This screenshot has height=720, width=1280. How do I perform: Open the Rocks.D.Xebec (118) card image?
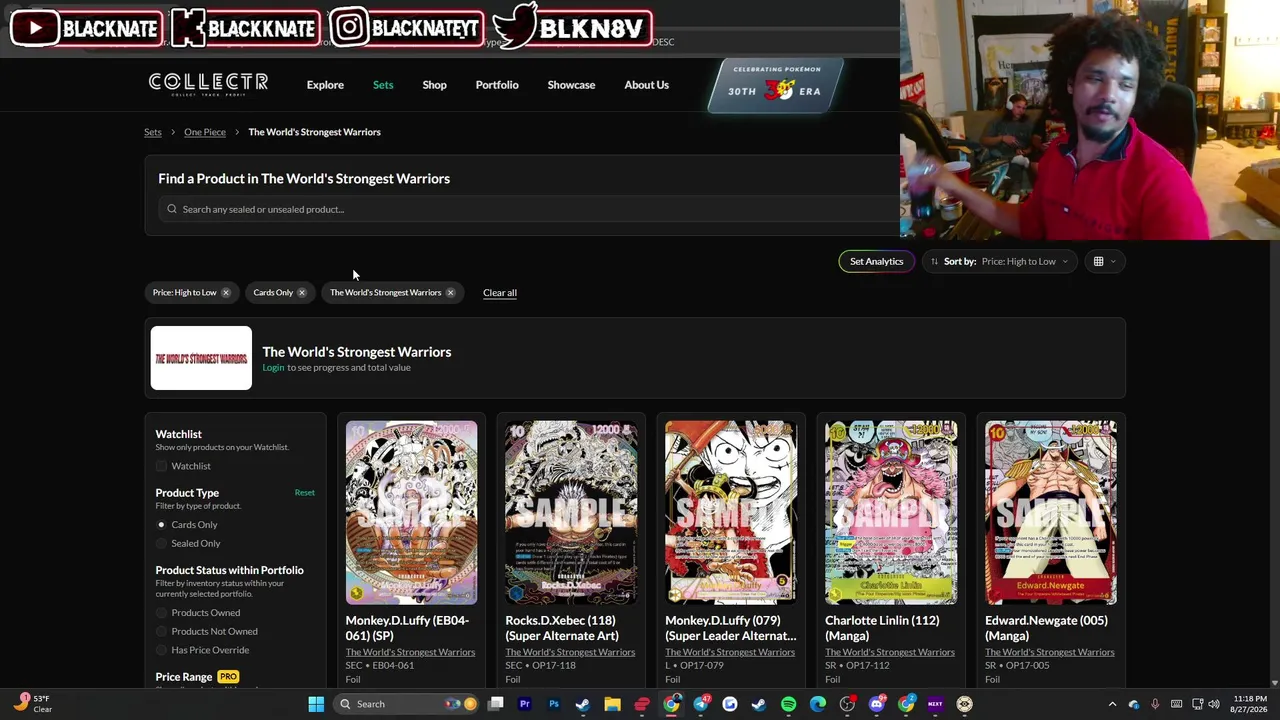571,512
